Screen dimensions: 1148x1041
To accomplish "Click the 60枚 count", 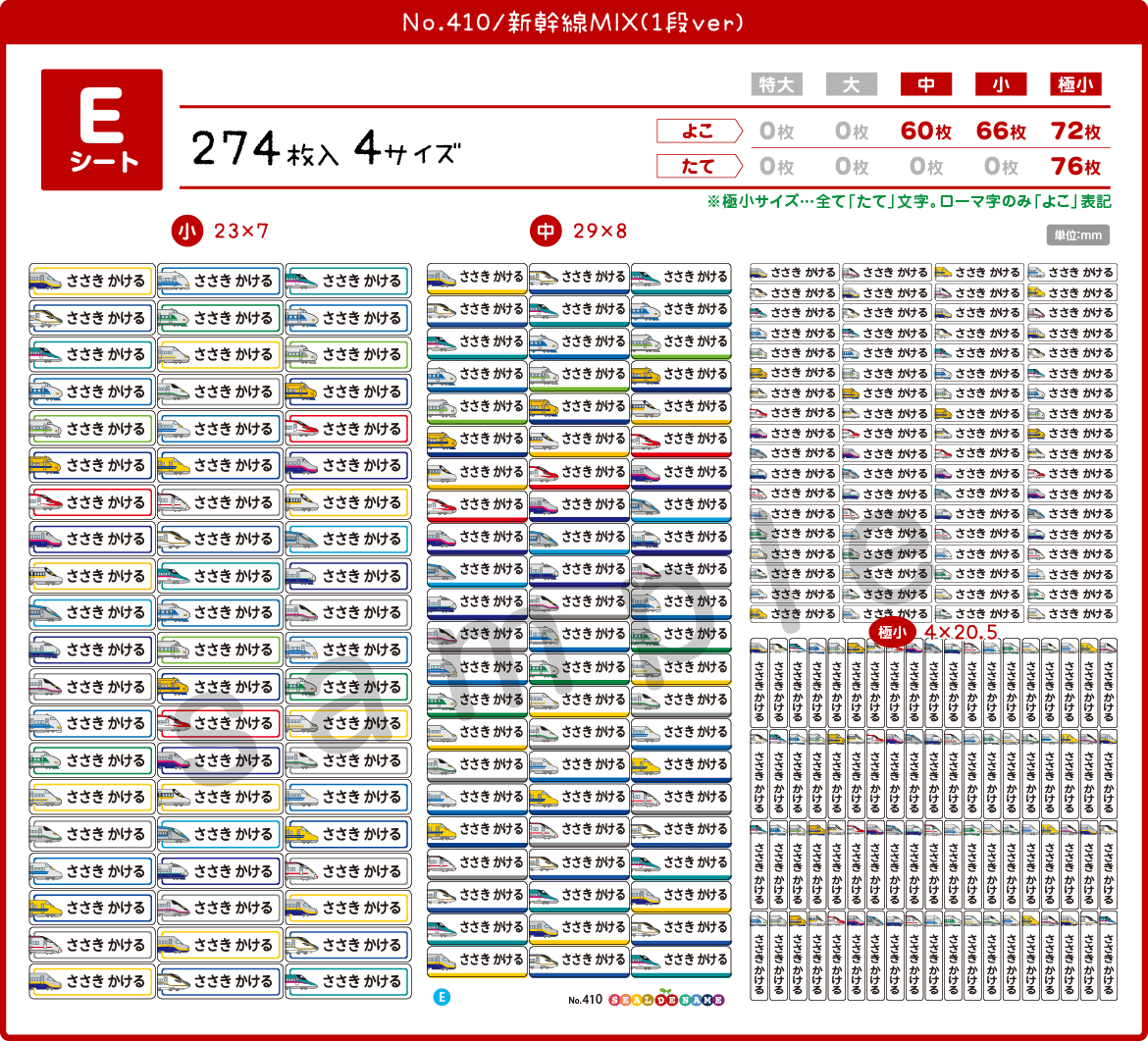I will click(x=925, y=131).
